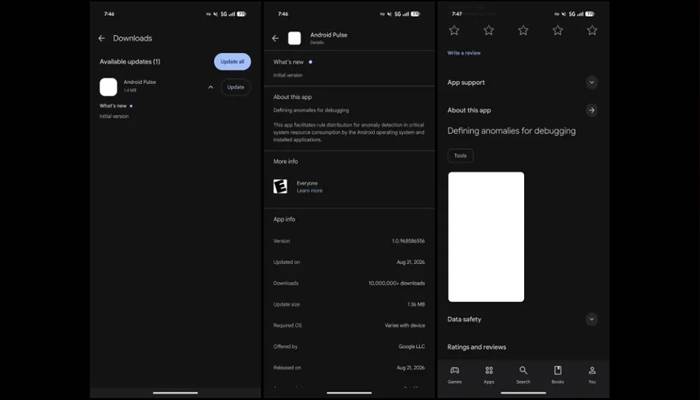Select the Update size row
The image size is (700, 400).
[x=349, y=304]
